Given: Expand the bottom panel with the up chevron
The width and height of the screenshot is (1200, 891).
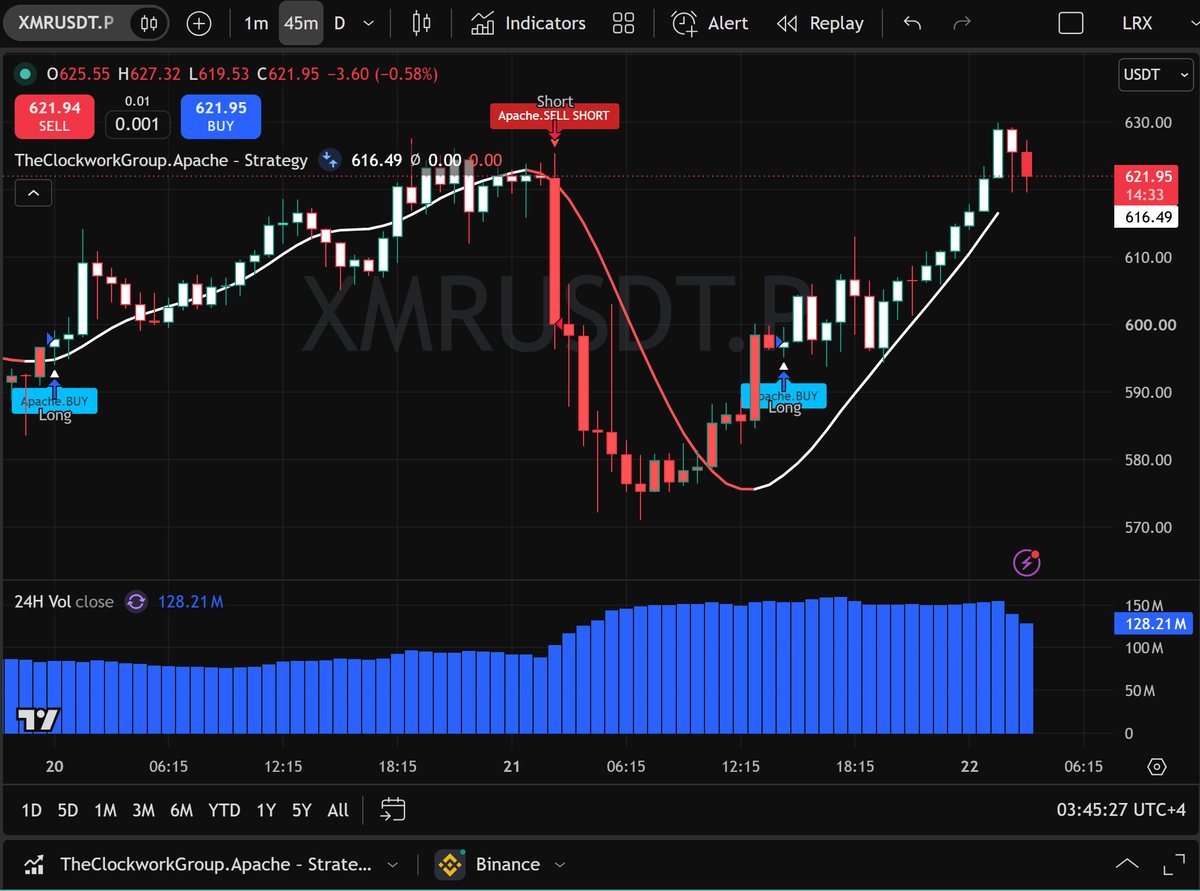Looking at the screenshot, I should pyautogui.click(x=1126, y=864).
